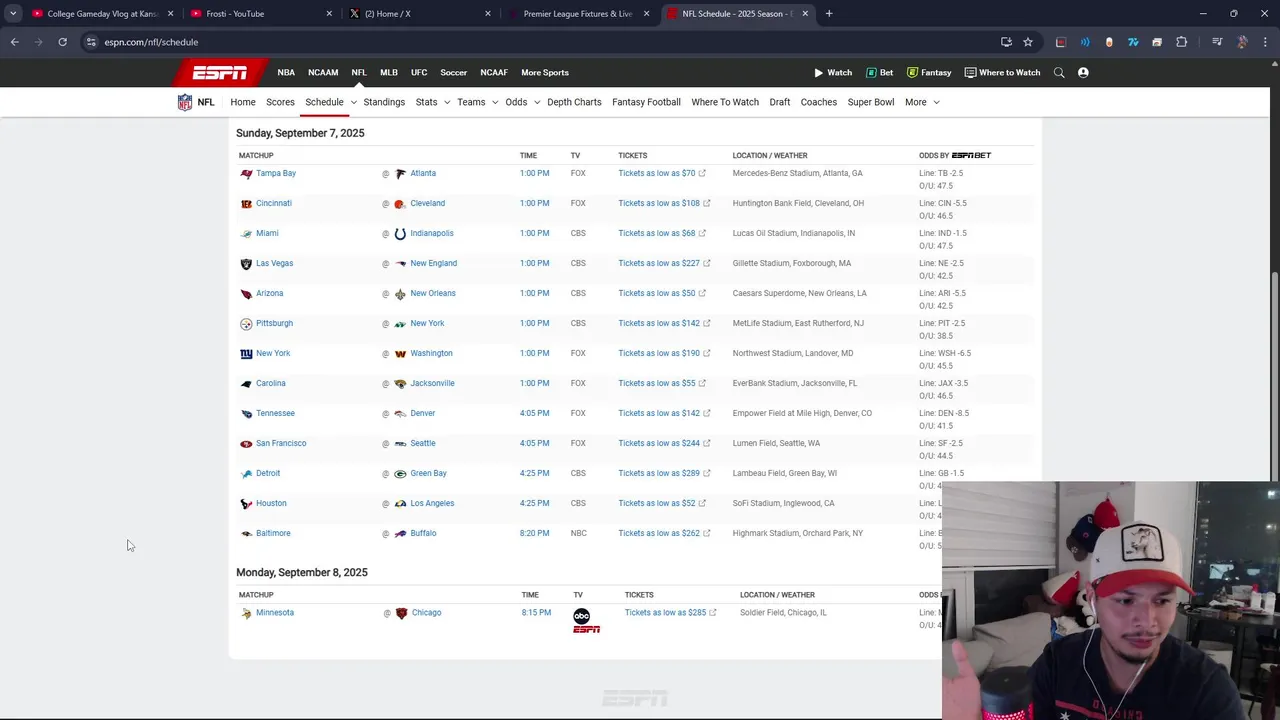The height and width of the screenshot is (720, 1280).
Task: Open Where to Watch header button
Action: (x=1002, y=72)
